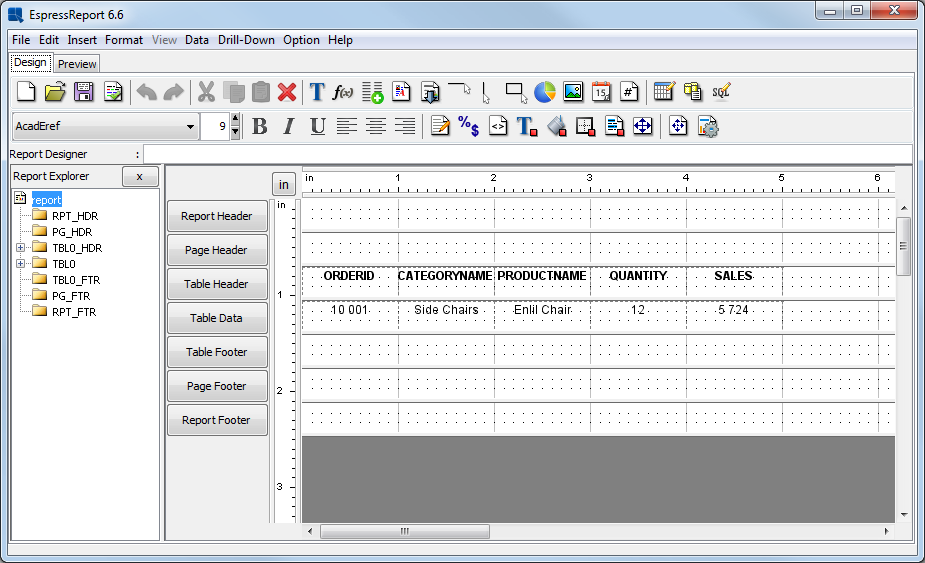The width and height of the screenshot is (925, 563).
Task: Delete selection with red X icon
Action: click(287, 92)
